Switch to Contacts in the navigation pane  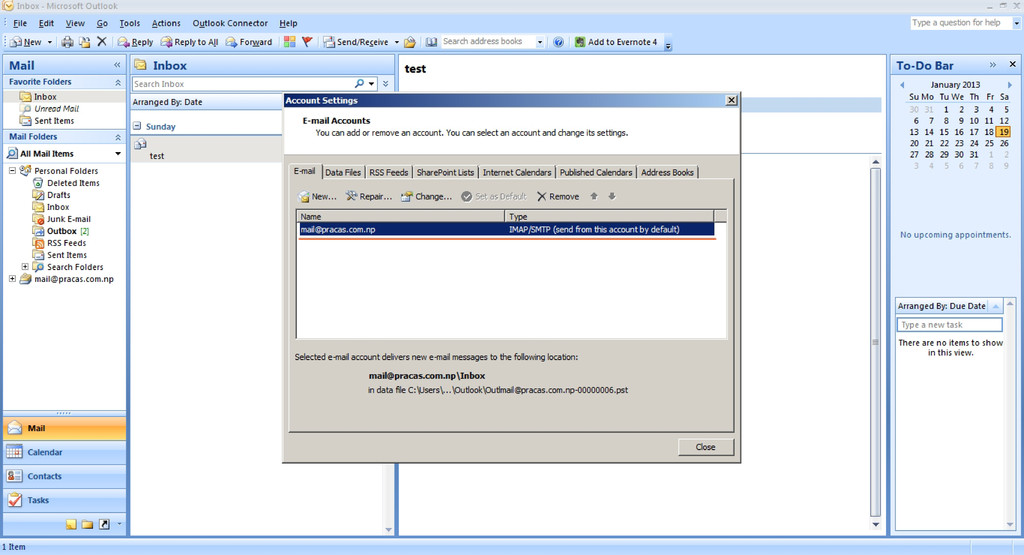65,476
